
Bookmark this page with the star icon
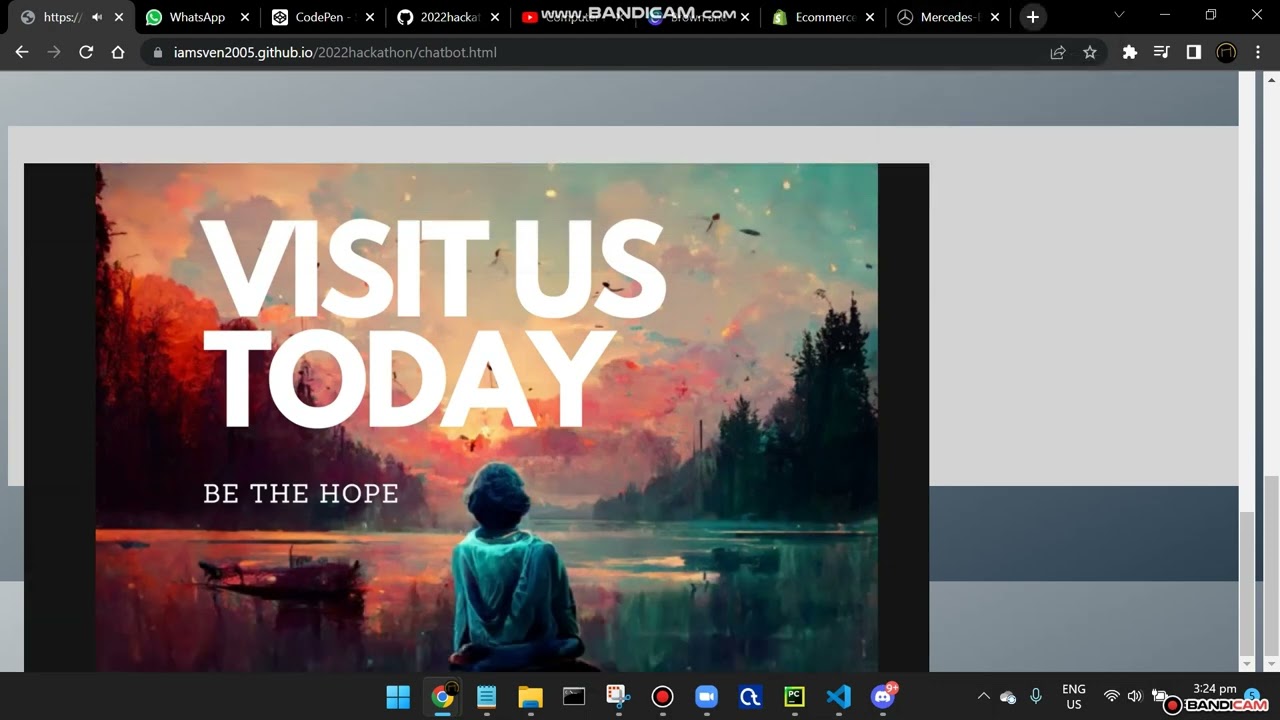click(1090, 52)
